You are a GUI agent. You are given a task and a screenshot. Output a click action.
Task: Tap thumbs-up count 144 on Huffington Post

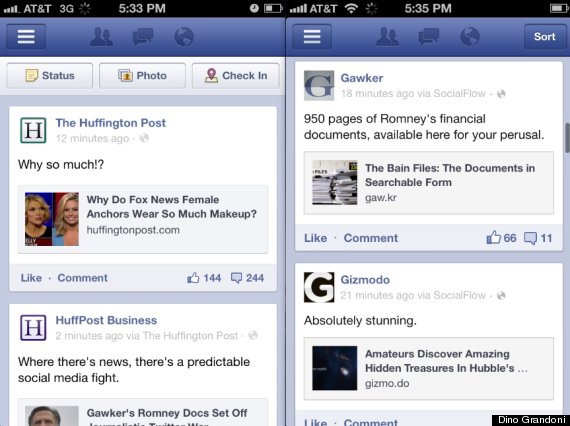click(204, 278)
